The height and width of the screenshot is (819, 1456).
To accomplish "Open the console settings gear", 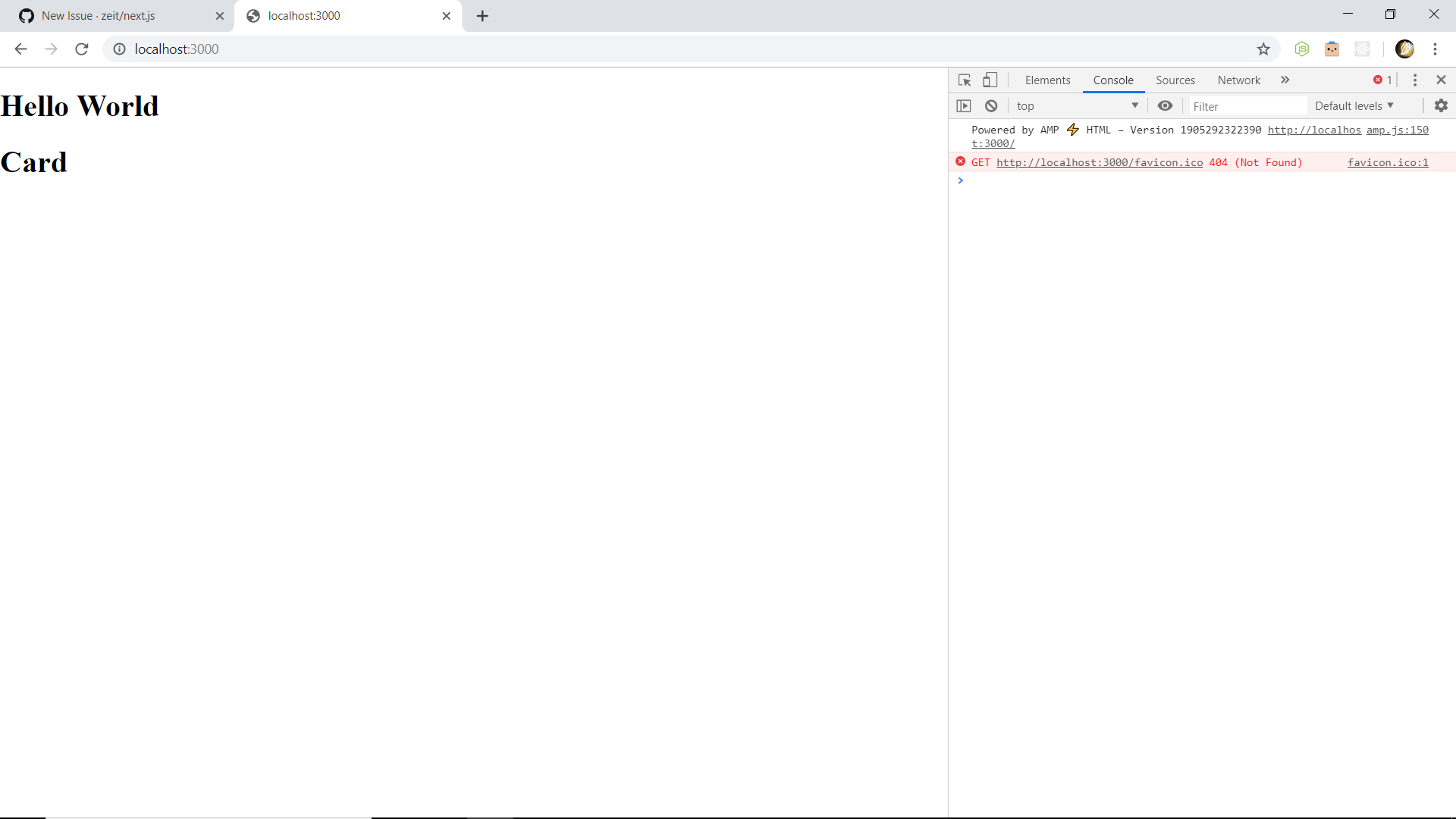I will click(x=1441, y=105).
